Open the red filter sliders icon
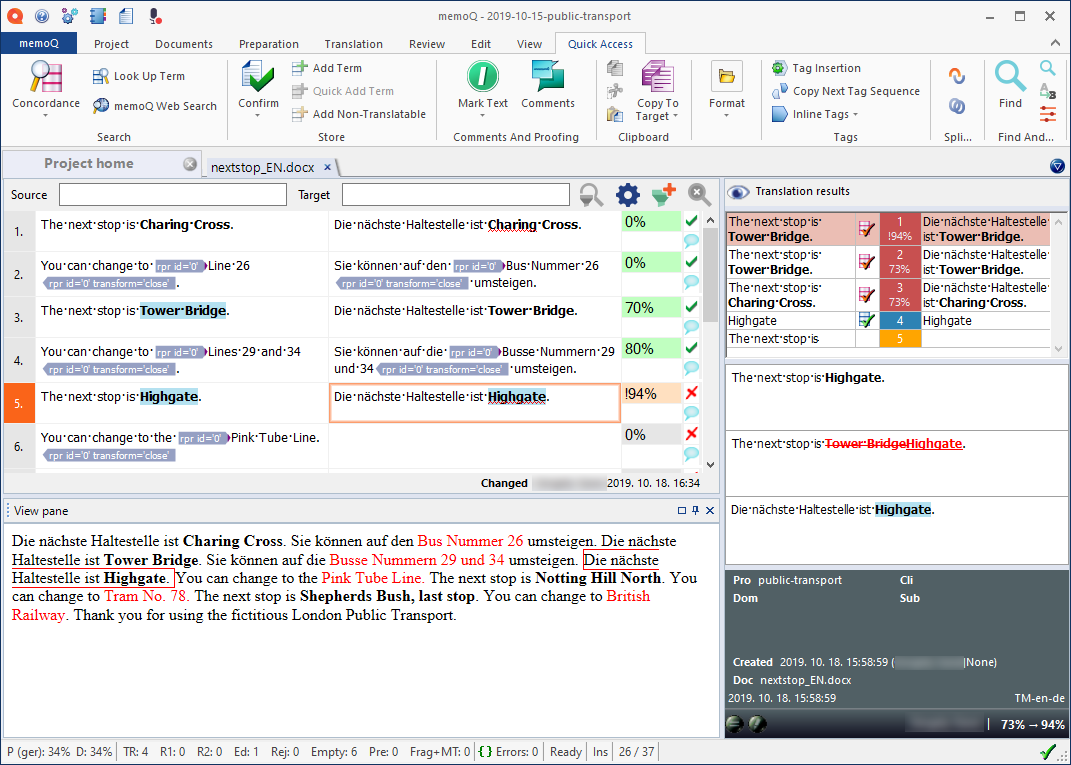The width and height of the screenshot is (1071, 765). click(x=1047, y=113)
